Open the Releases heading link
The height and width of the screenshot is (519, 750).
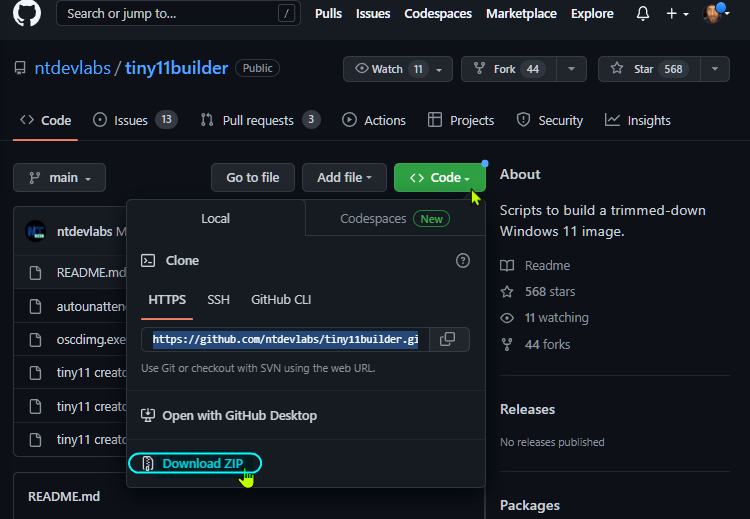527,409
